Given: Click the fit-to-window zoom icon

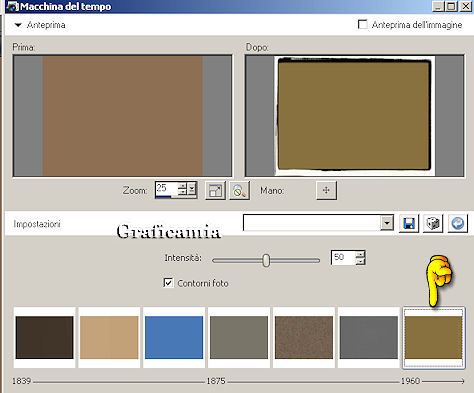Looking at the screenshot, I should [215, 191].
